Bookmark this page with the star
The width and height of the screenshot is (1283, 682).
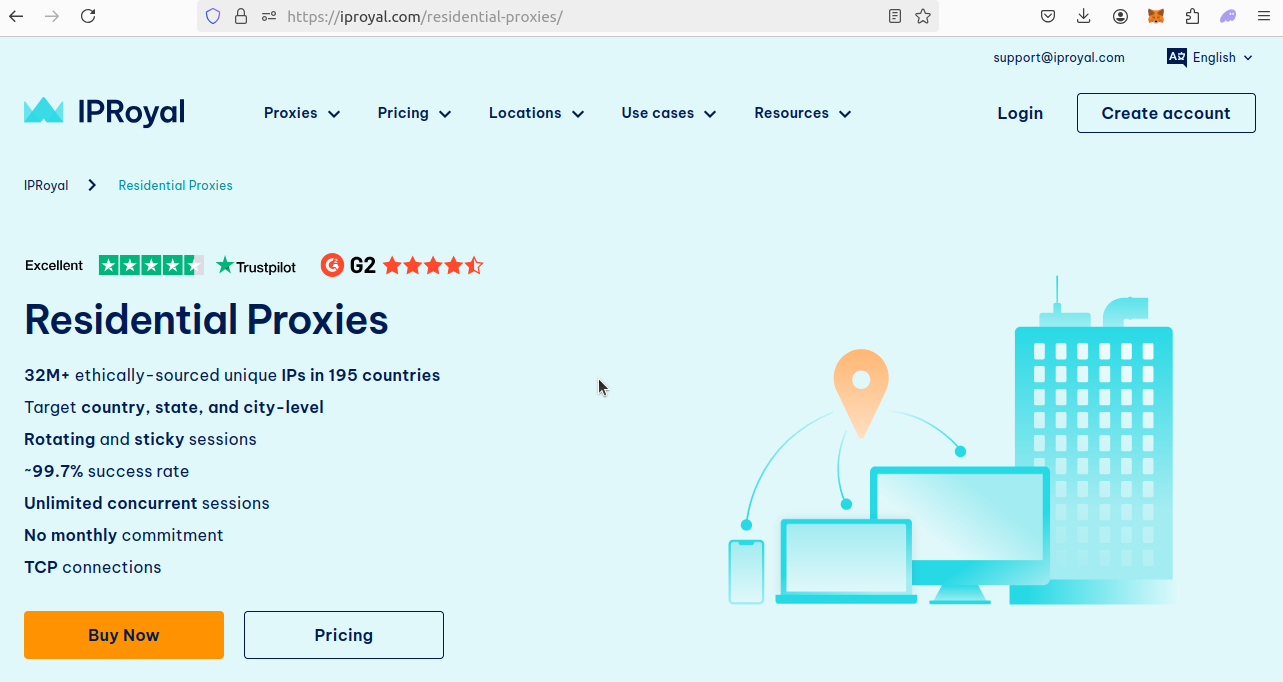pyautogui.click(x=923, y=16)
